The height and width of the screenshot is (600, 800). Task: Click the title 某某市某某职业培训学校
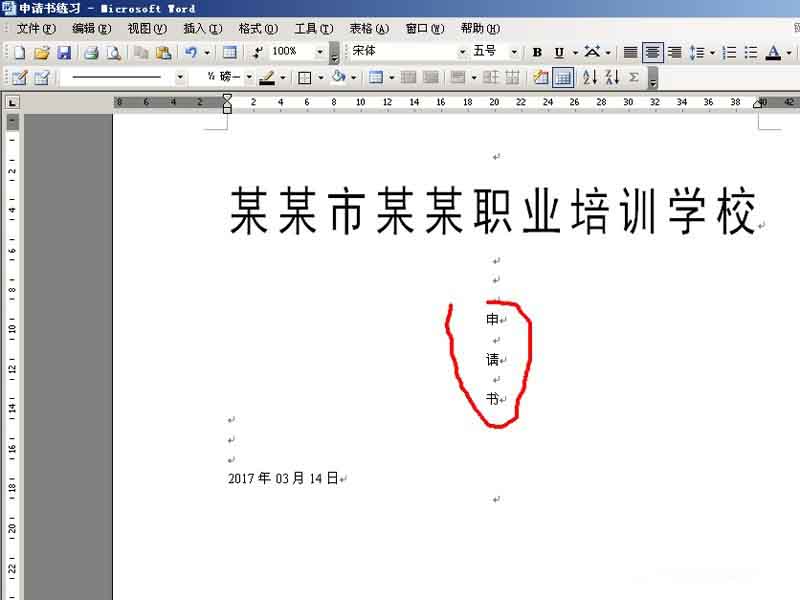click(x=492, y=211)
